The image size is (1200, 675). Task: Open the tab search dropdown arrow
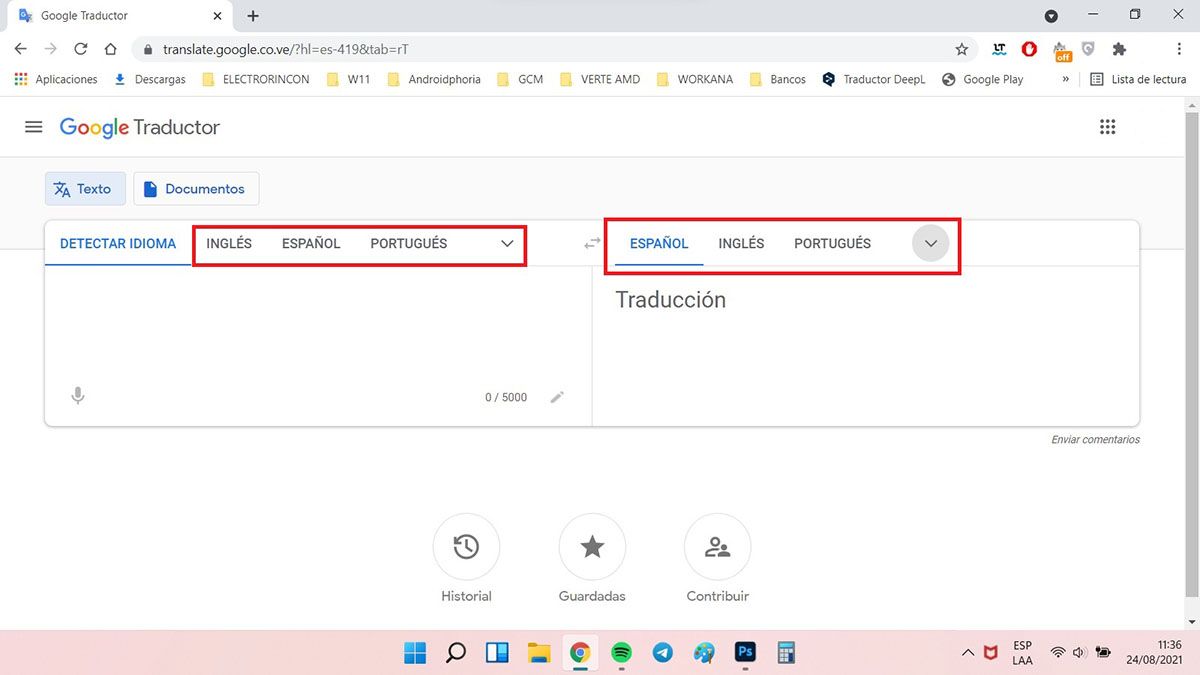(1051, 16)
